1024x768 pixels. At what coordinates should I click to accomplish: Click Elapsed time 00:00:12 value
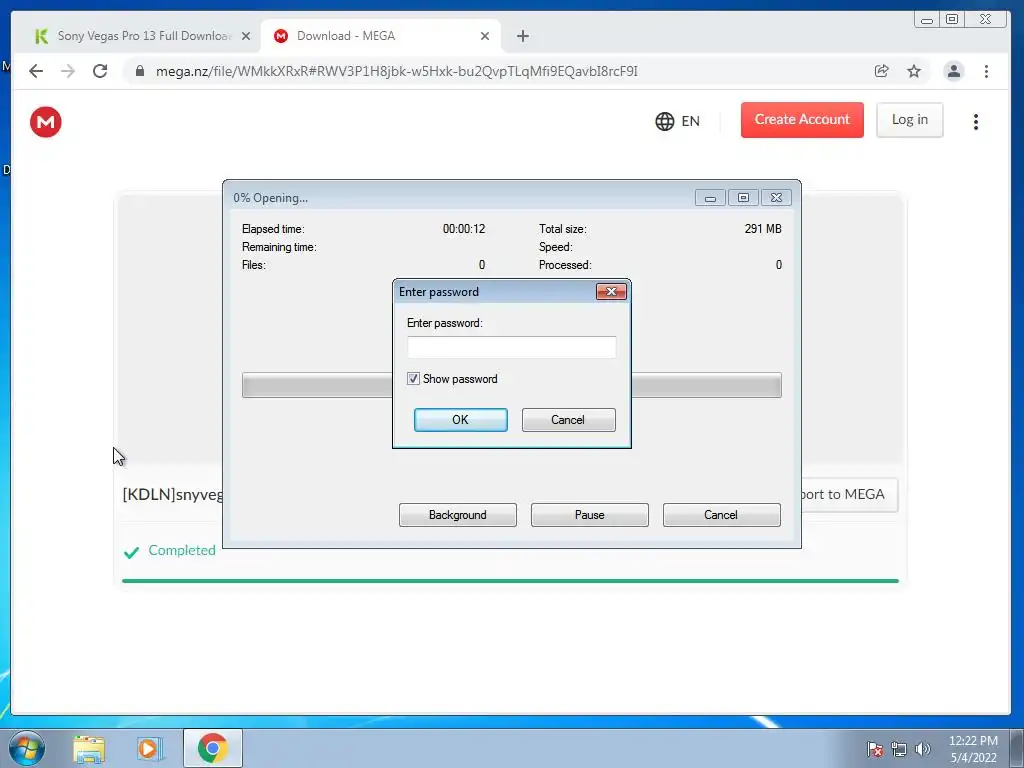coord(464,229)
